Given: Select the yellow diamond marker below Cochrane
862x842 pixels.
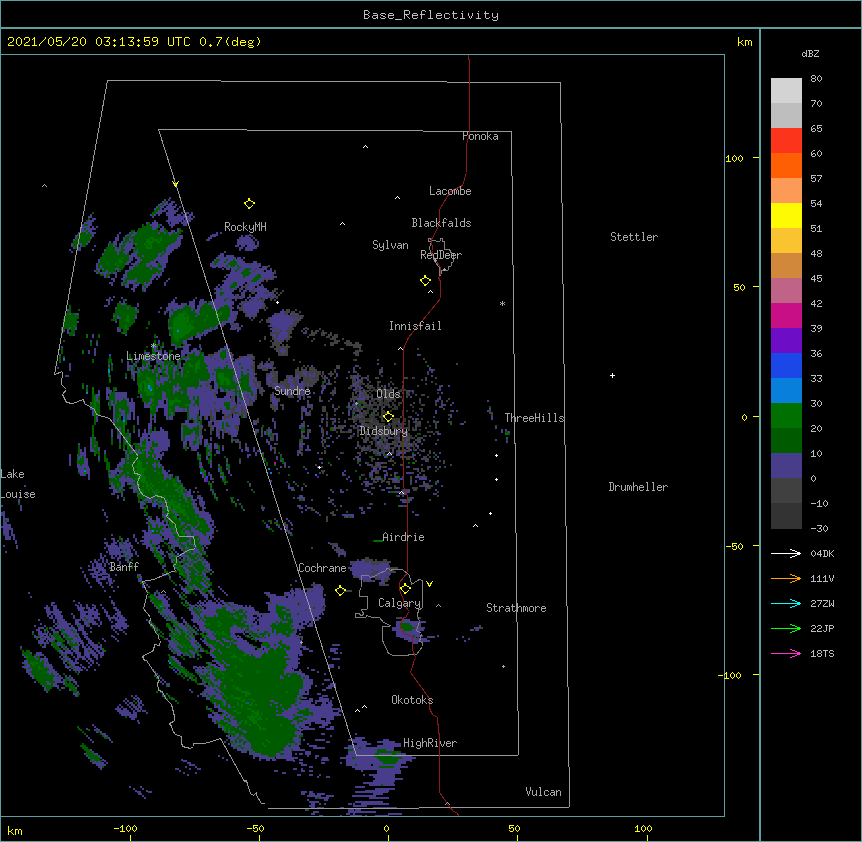Looking at the screenshot, I should (340, 590).
